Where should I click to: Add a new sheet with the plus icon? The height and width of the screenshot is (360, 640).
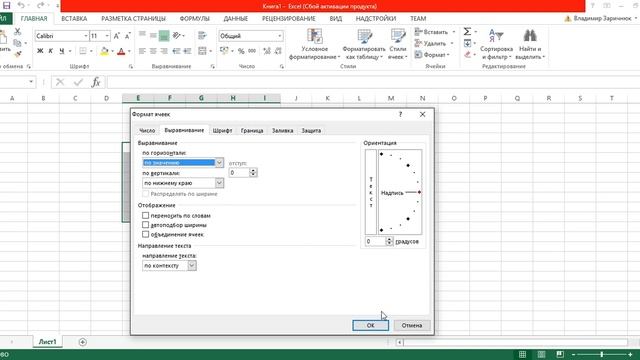click(x=82, y=342)
